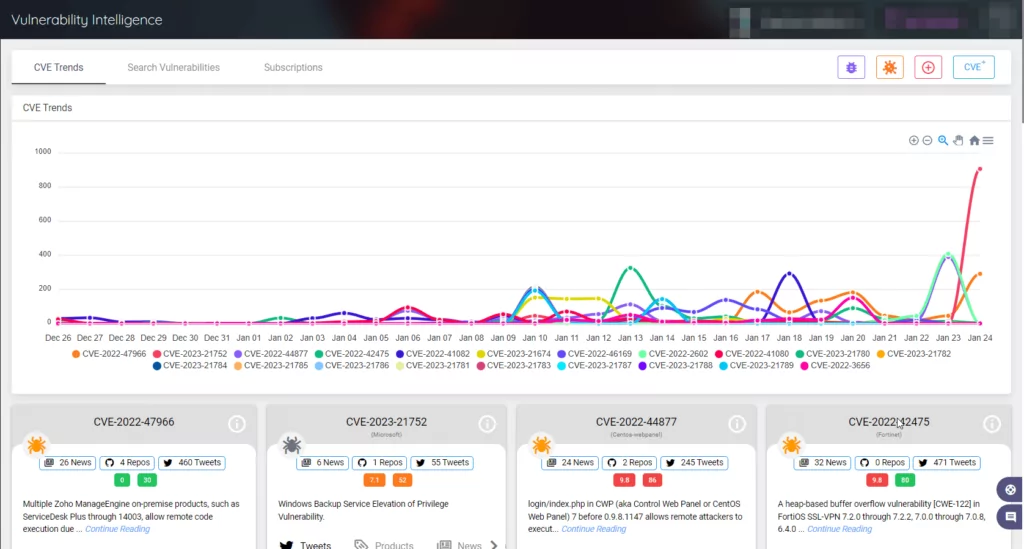1024x549 pixels.
Task: Toggle CVE-2022-3656 series in chart legend
Action: pyautogui.click(x=835, y=366)
